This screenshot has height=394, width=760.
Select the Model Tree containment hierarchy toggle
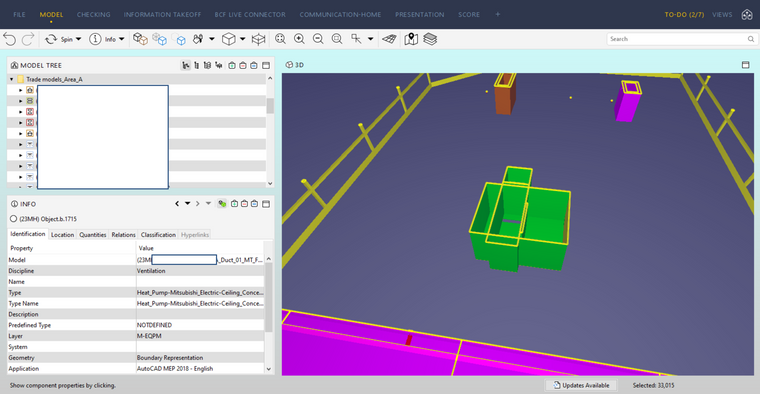pyautogui.click(x=186, y=65)
